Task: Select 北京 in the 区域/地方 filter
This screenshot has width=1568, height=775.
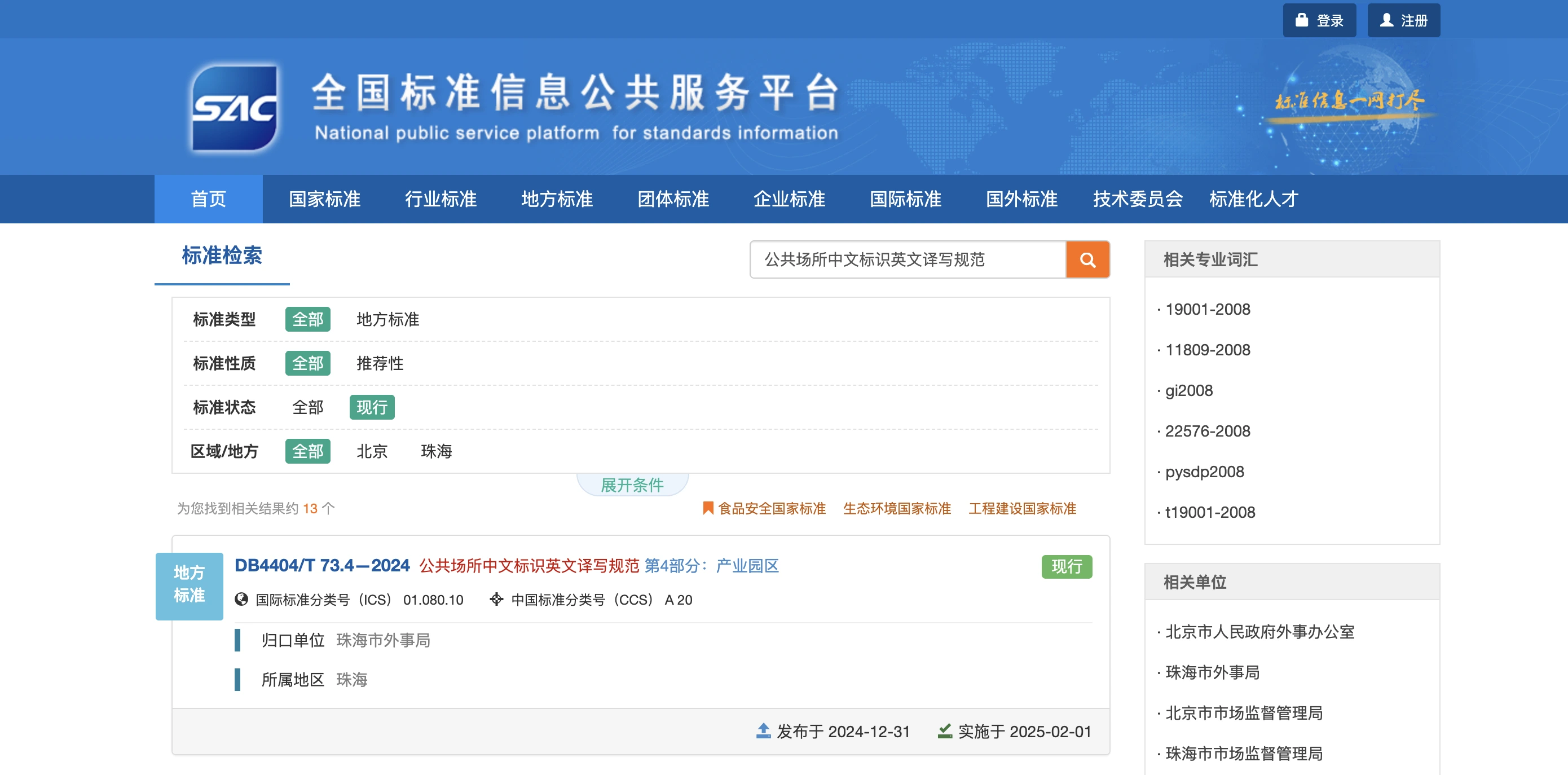Action: 372,451
